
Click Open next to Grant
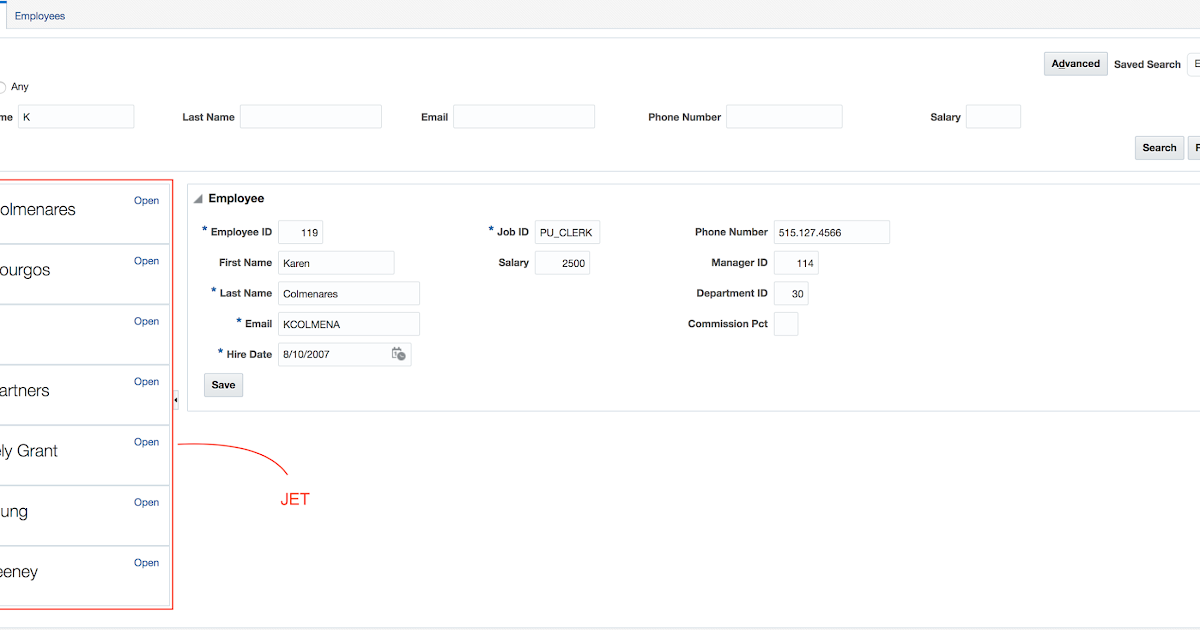click(146, 441)
